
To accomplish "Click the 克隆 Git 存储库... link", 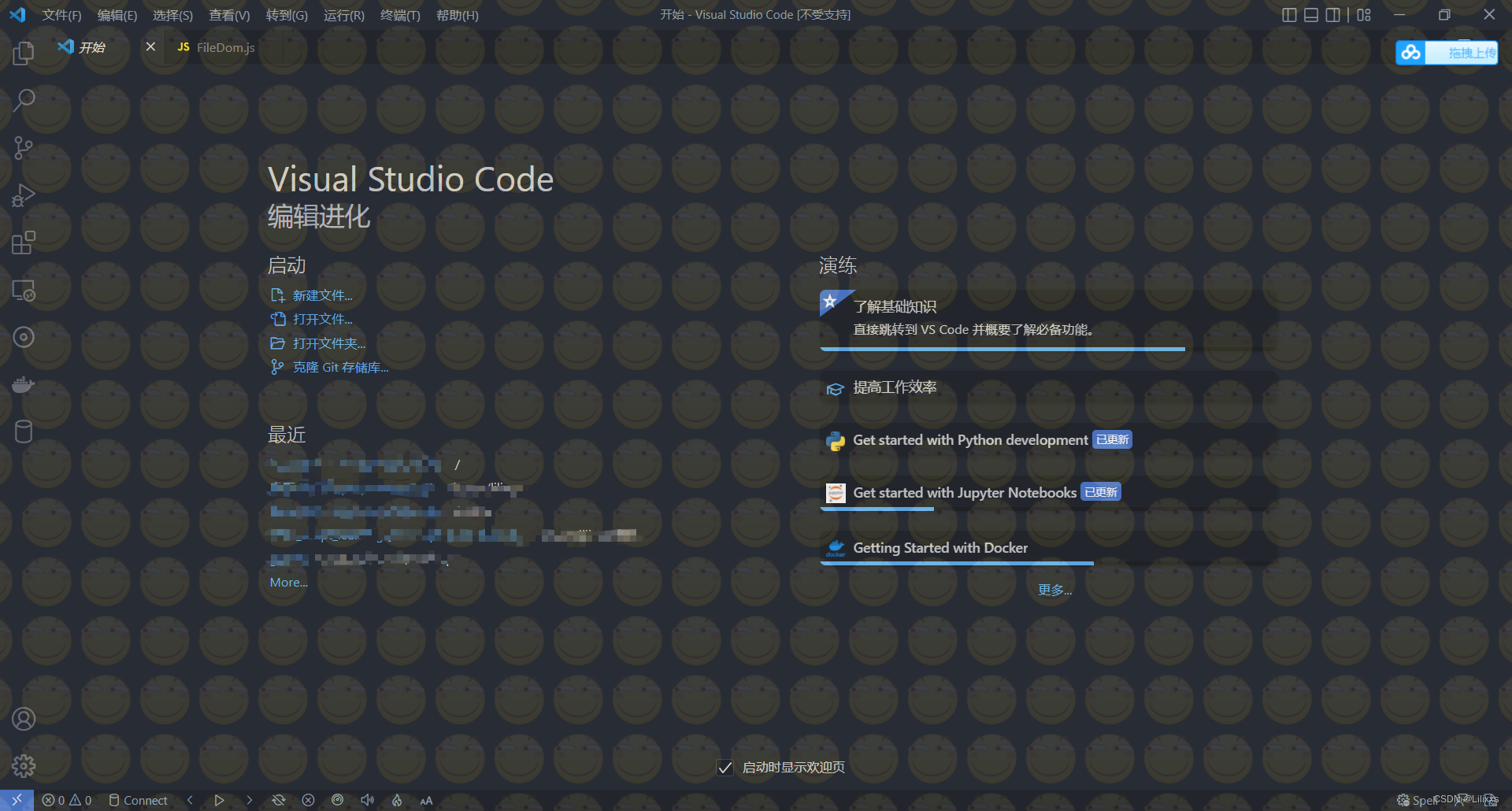I will pyautogui.click(x=340, y=366).
